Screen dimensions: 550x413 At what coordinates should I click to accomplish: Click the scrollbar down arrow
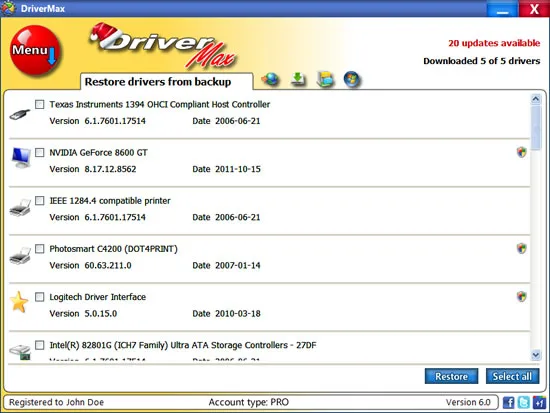tap(536, 355)
